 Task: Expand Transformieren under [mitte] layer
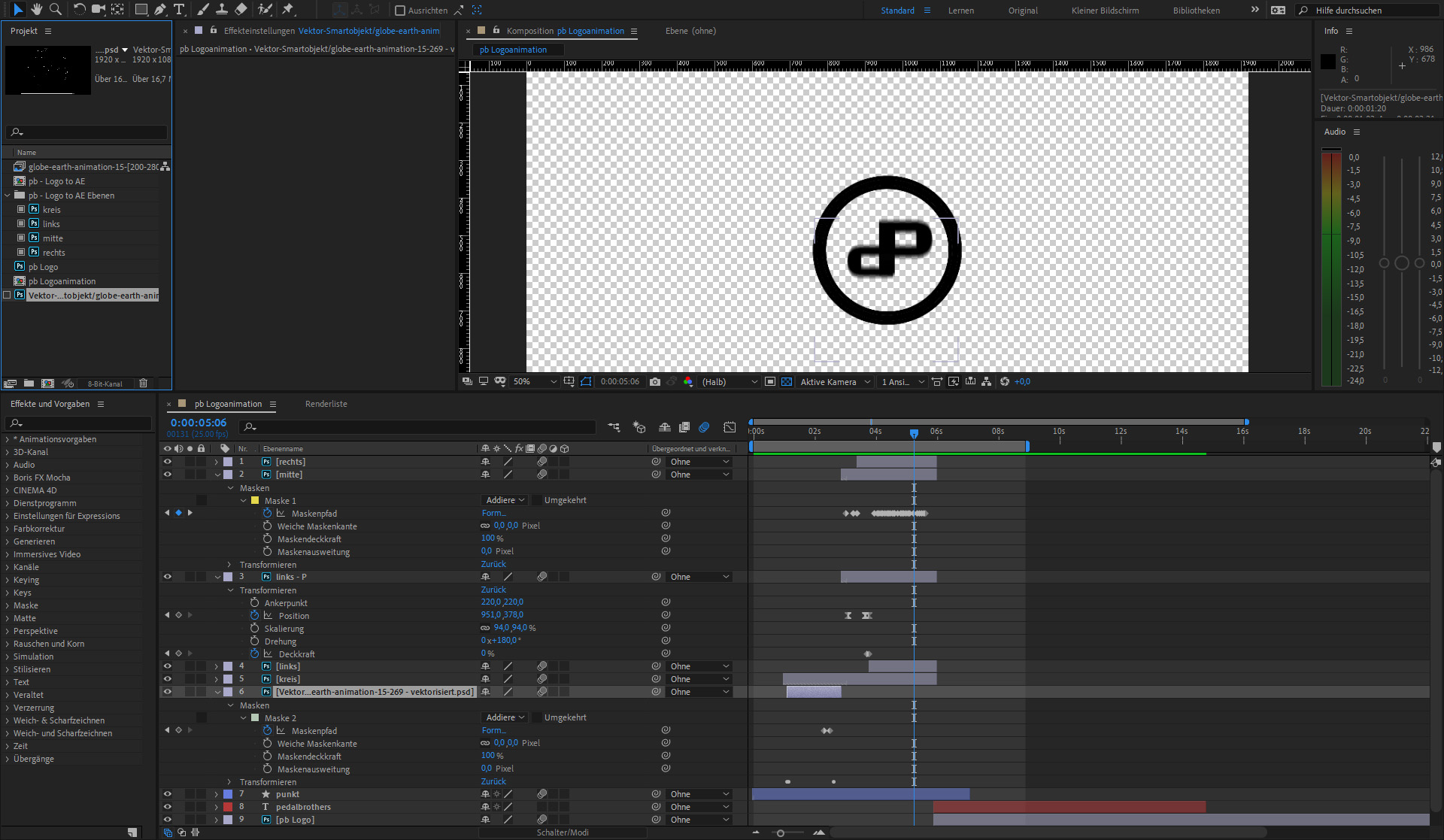point(229,565)
